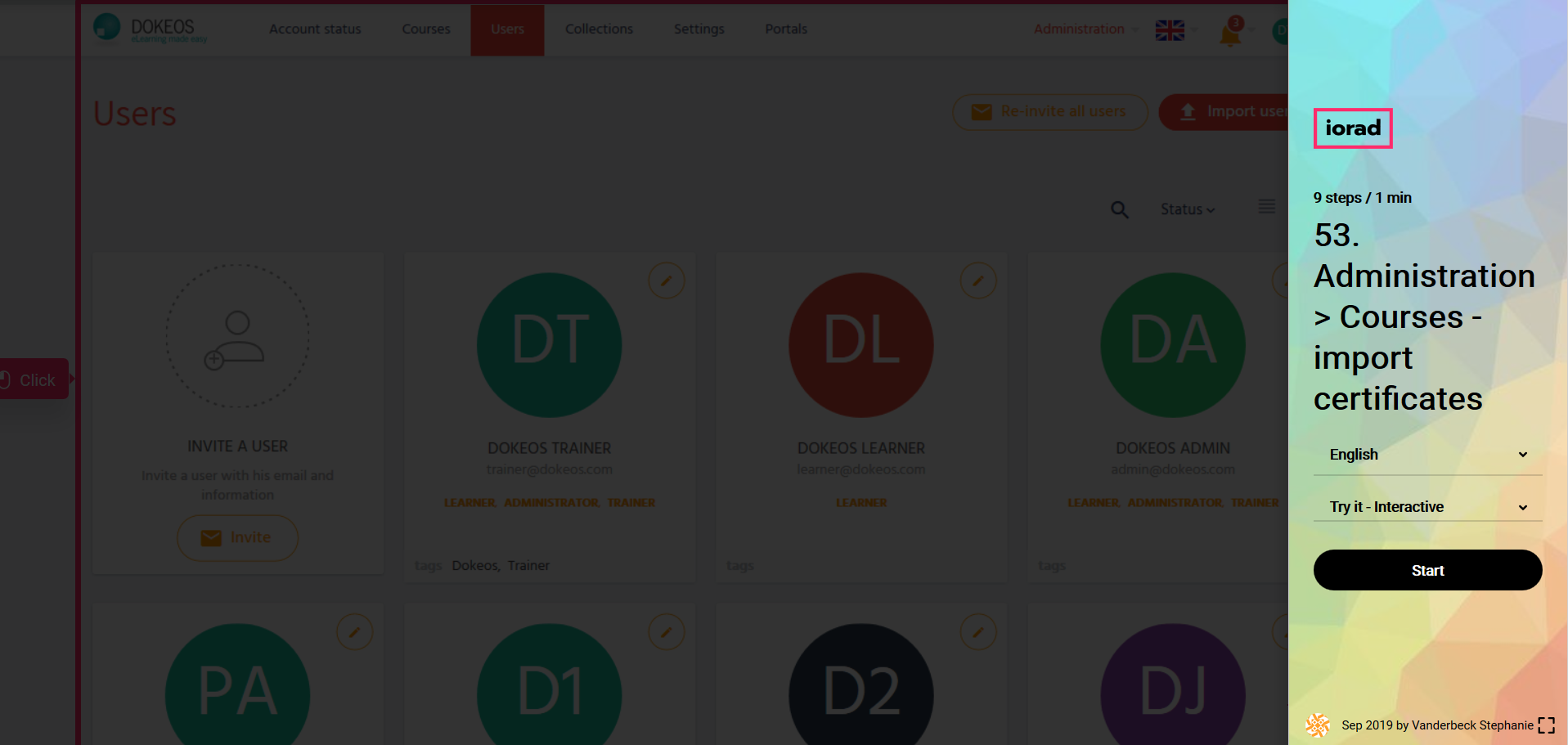The image size is (1568, 745).
Task: Open the Try it - Interactive dropdown
Action: (1427, 507)
